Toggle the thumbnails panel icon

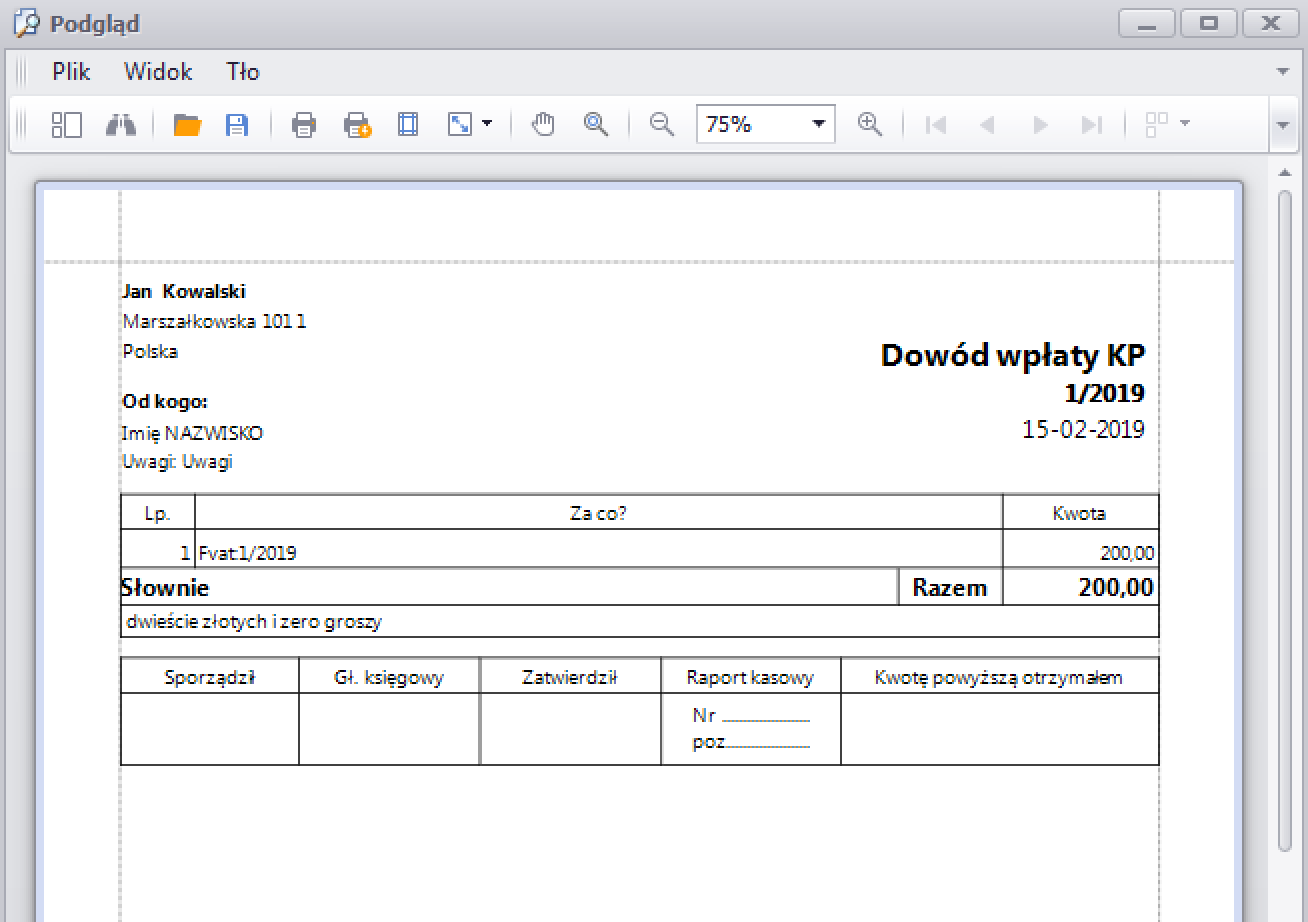coord(66,125)
